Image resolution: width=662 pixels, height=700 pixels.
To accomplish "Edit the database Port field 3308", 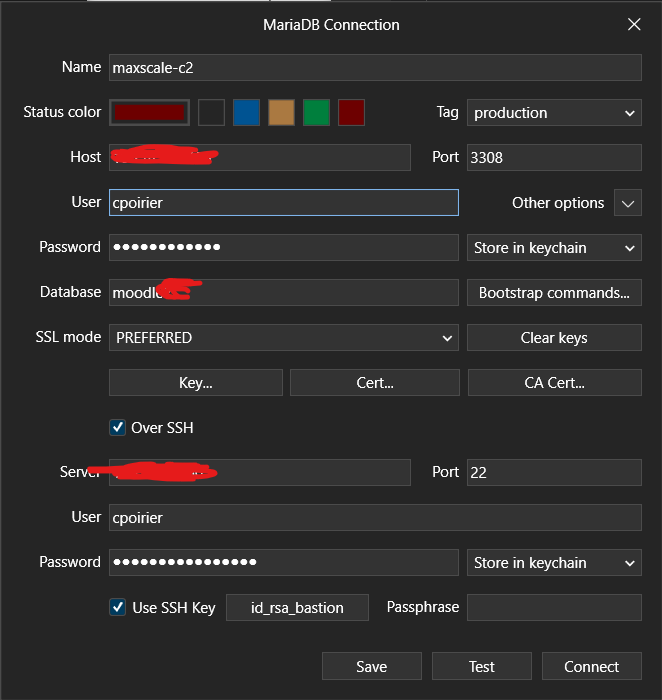I will (554, 157).
